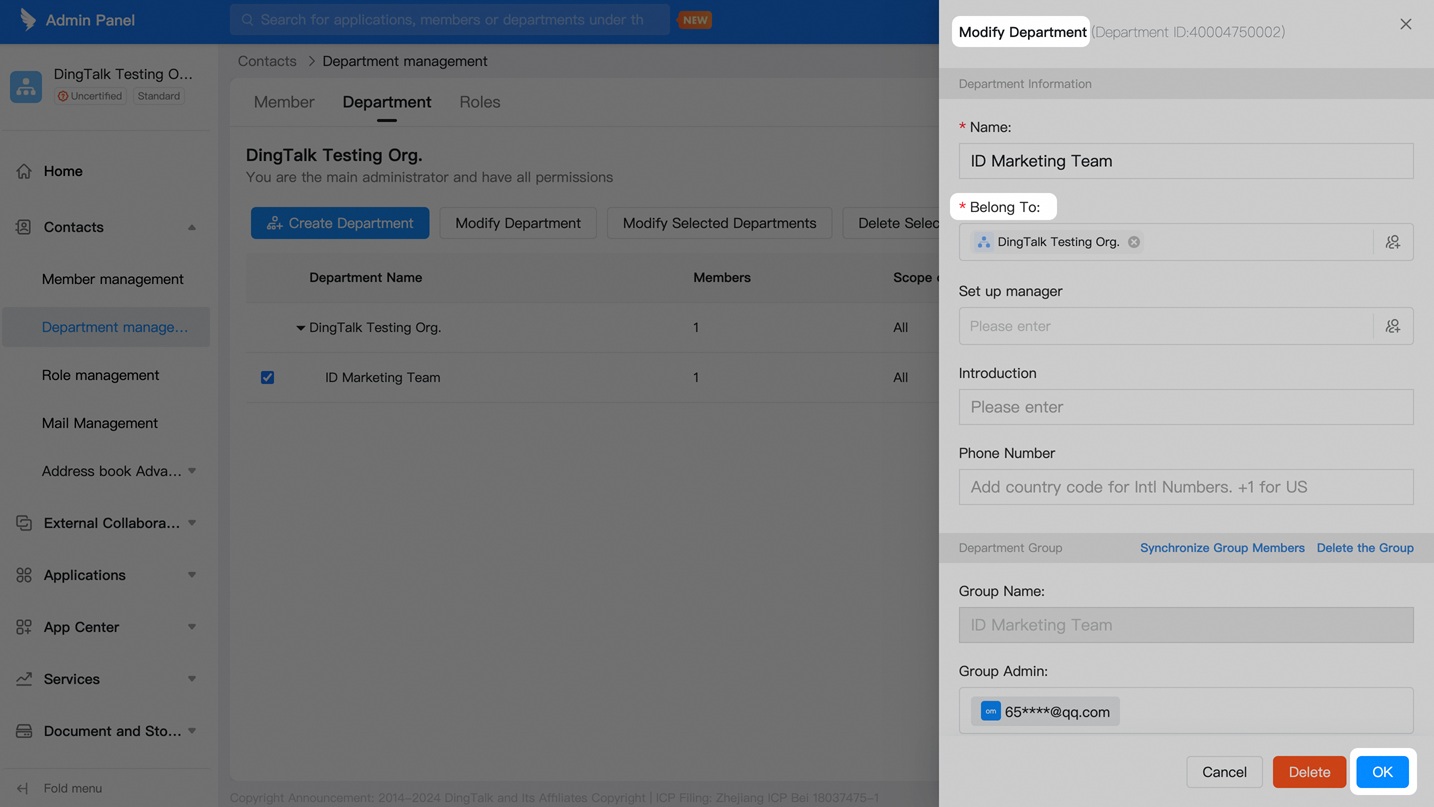Open the Roles tab
The height and width of the screenshot is (807, 1434).
point(480,102)
